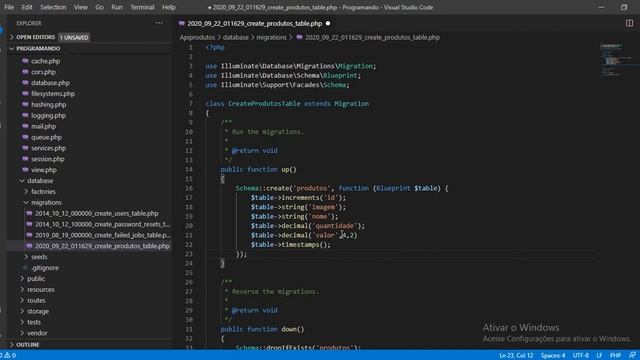Open the View menu
The image size is (640, 360).
click(x=80, y=7)
